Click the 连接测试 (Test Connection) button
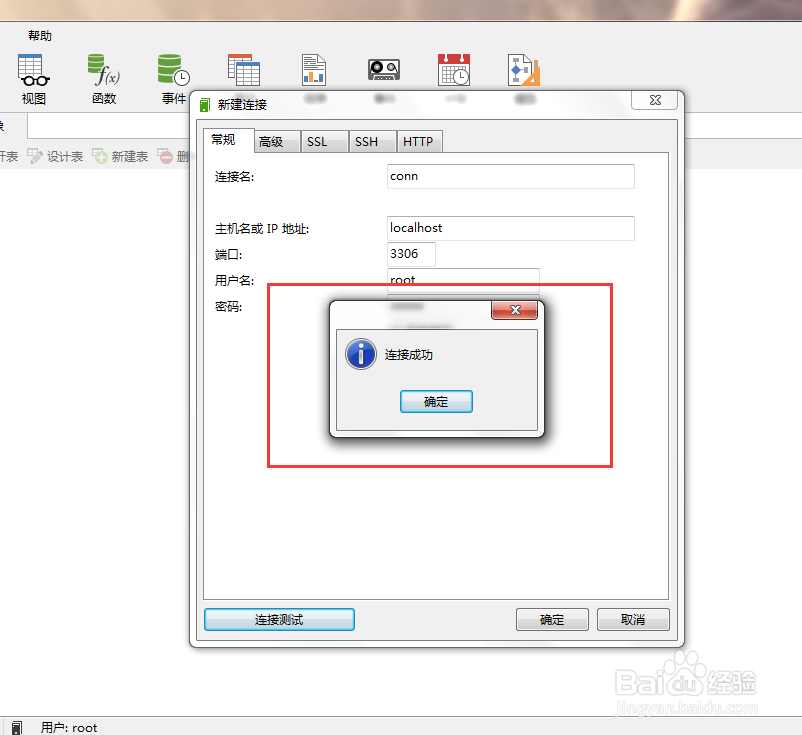Image resolution: width=802 pixels, height=735 pixels. (x=278, y=619)
